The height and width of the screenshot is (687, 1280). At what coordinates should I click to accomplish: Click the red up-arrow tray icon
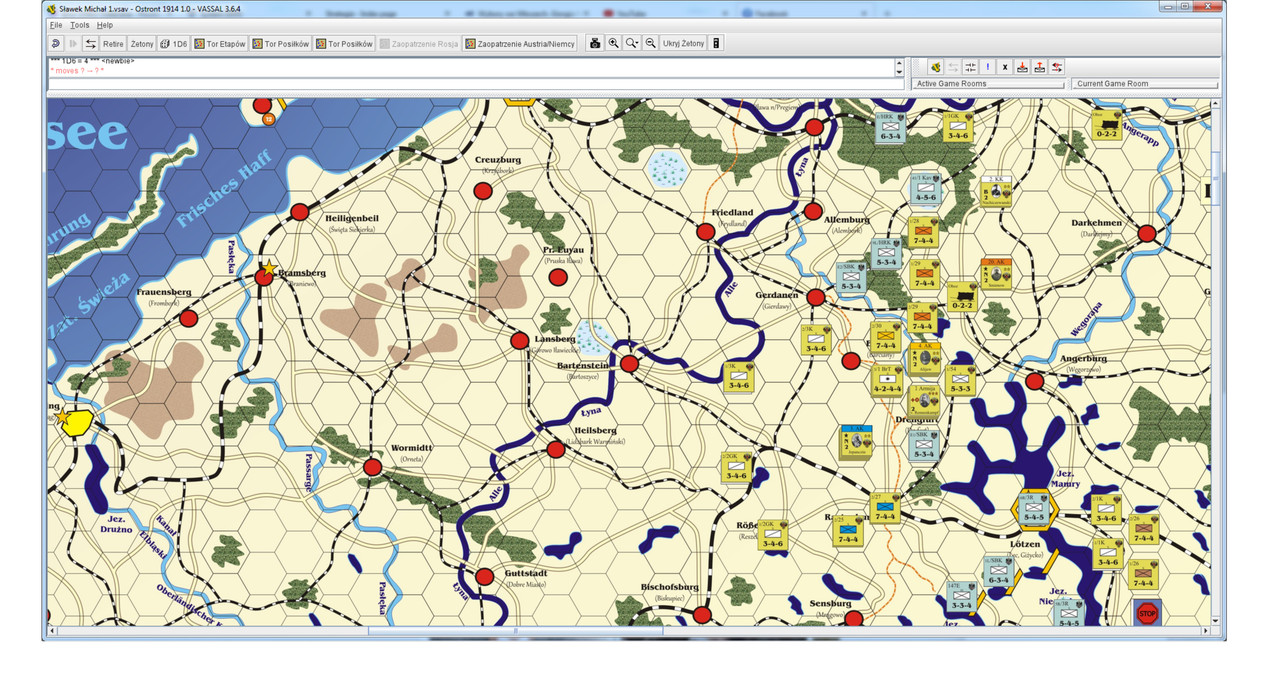coord(1040,67)
